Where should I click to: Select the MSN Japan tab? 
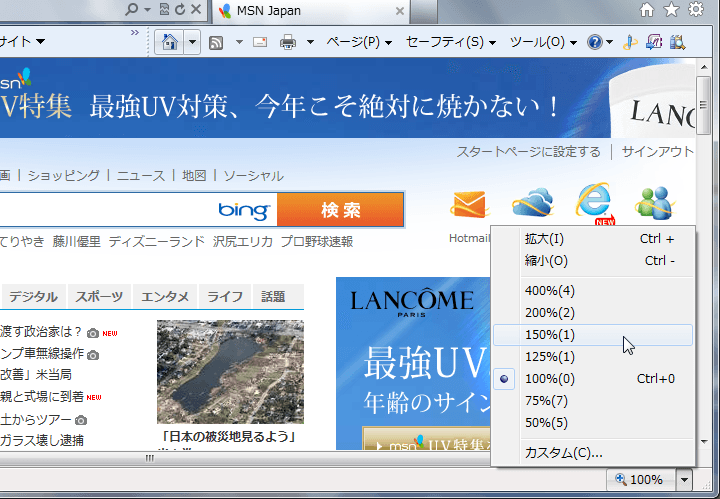pyautogui.click(x=310, y=11)
